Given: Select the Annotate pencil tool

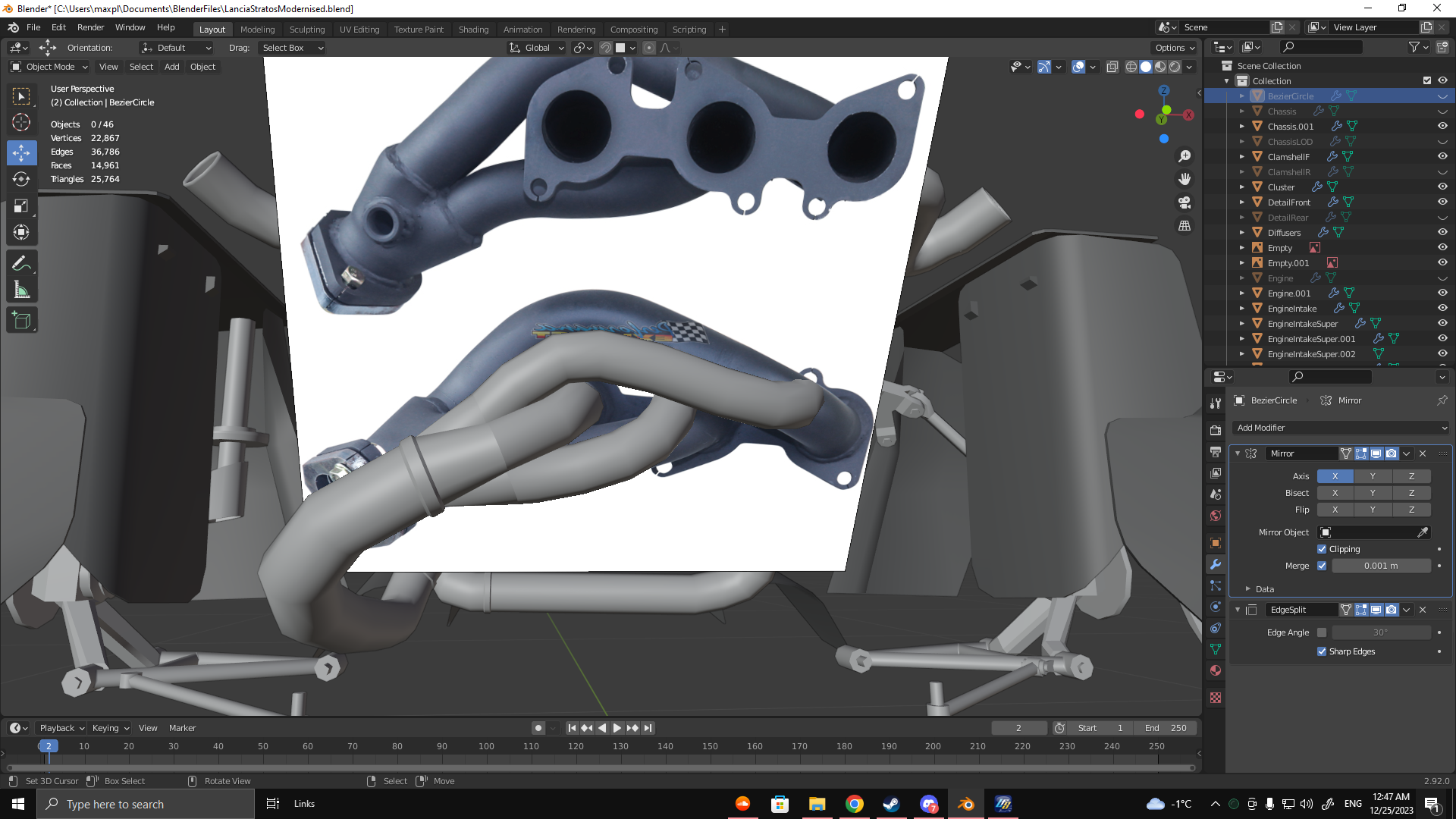Looking at the screenshot, I should coord(21,264).
